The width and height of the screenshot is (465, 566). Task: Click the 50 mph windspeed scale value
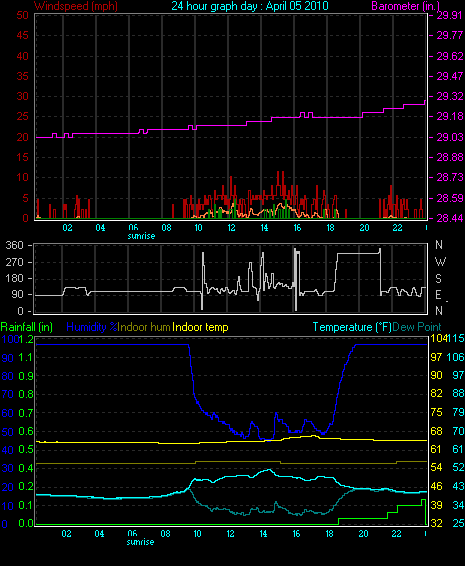click(x=22, y=15)
